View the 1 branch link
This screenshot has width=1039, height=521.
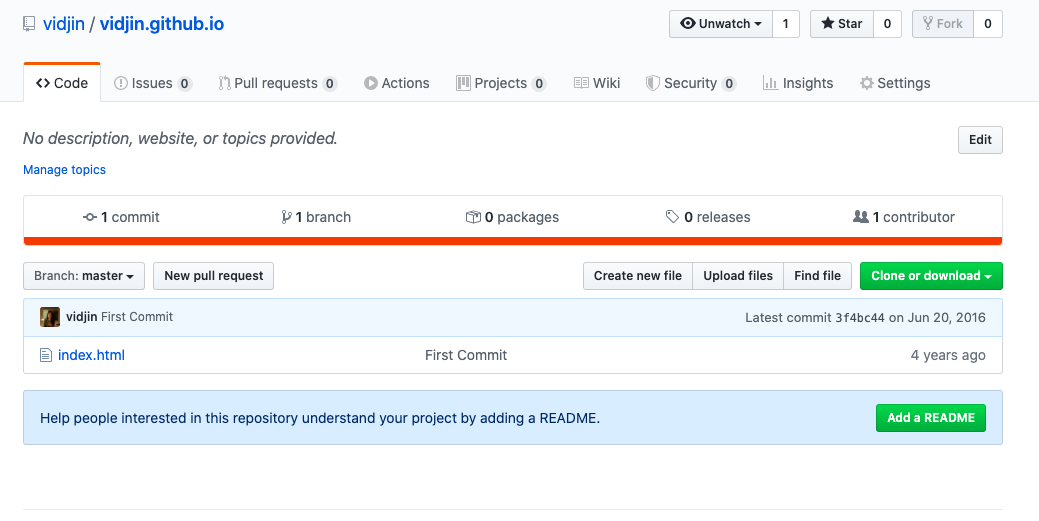pos(316,217)
